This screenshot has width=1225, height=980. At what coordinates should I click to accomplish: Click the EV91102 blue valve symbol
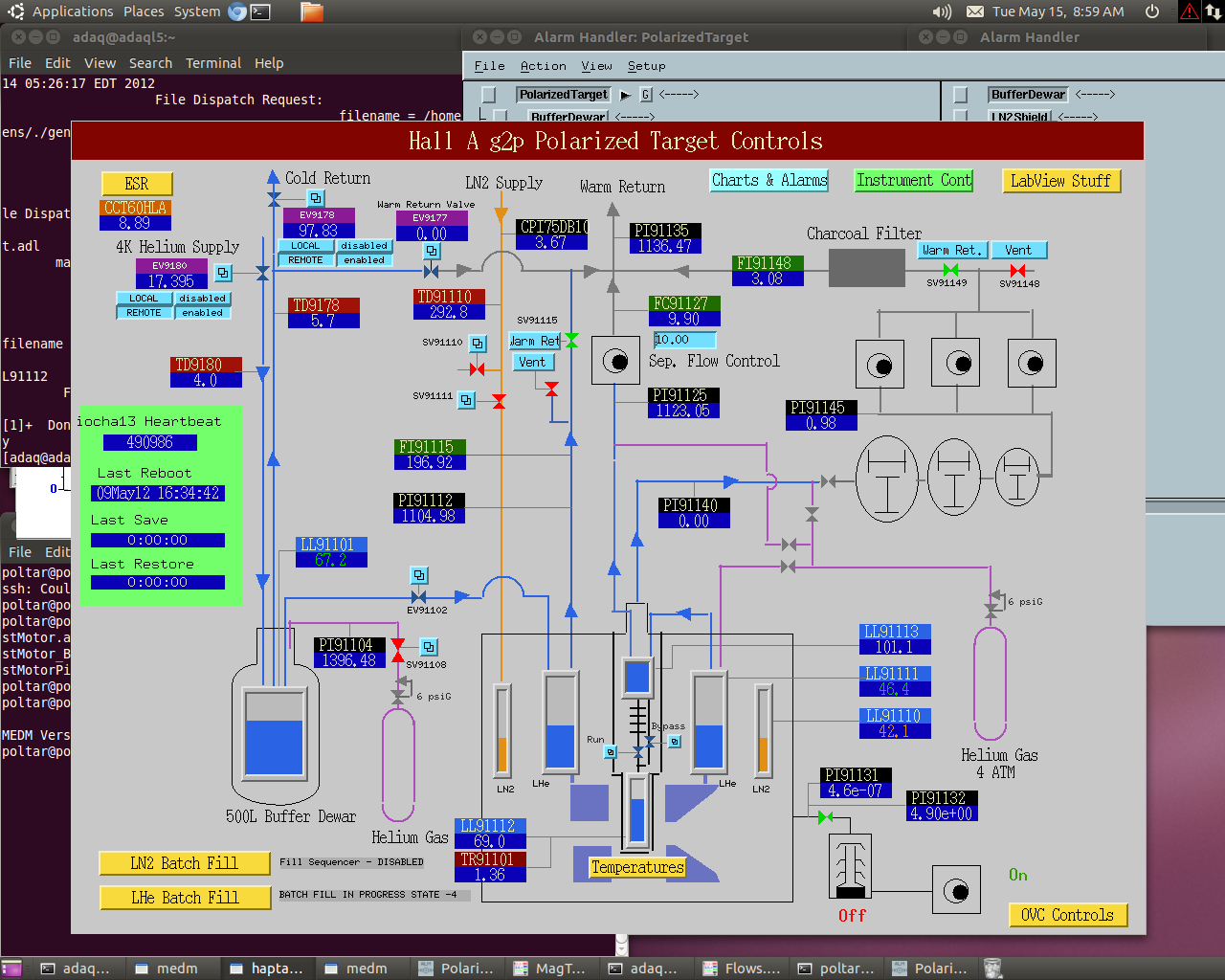click(x=418, y=596)
